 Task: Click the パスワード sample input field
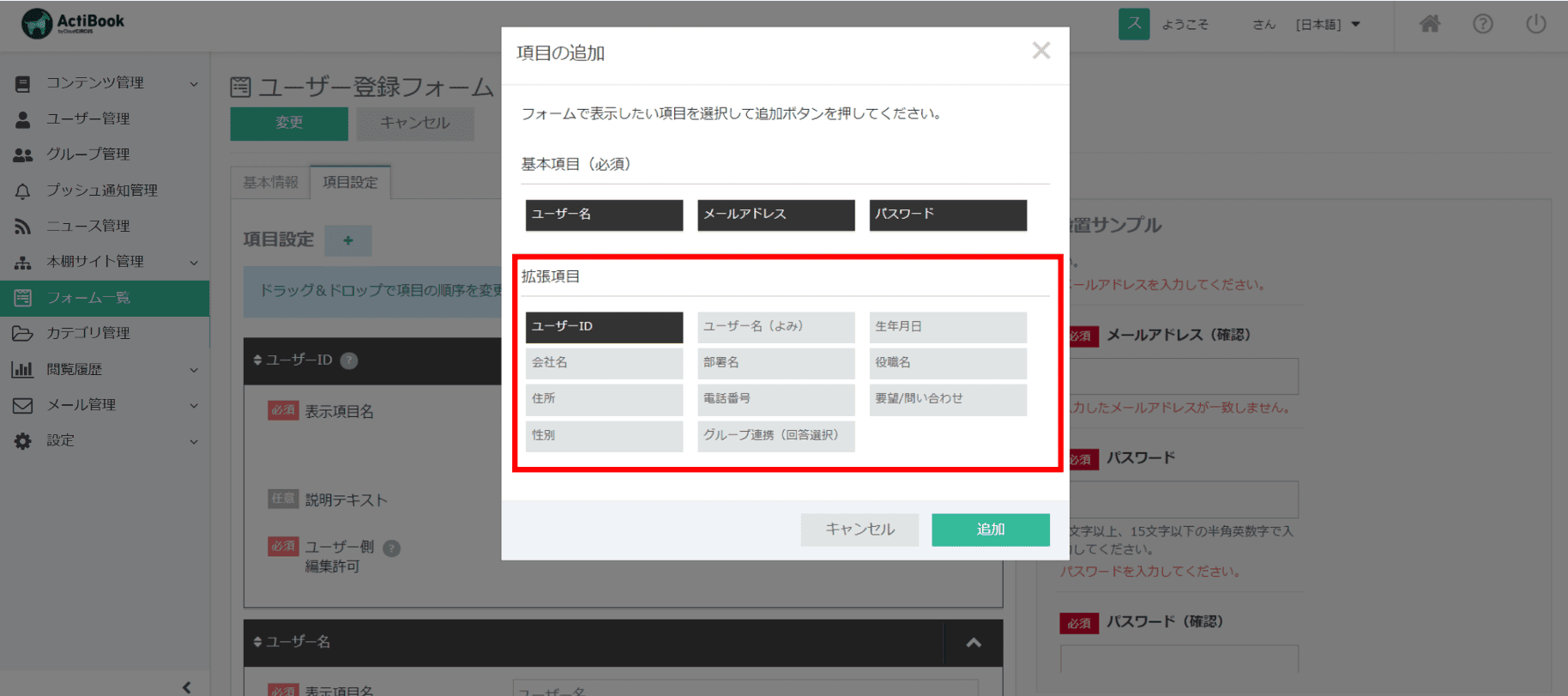coord(1184,499)
